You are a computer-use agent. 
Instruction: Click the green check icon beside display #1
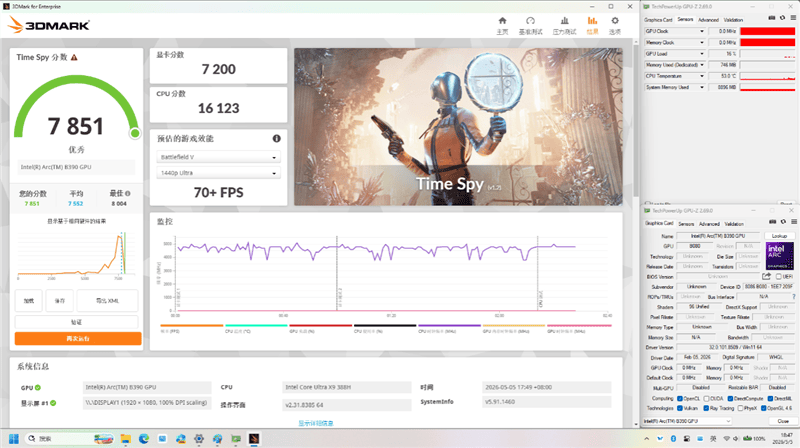(x=53, y=403)
